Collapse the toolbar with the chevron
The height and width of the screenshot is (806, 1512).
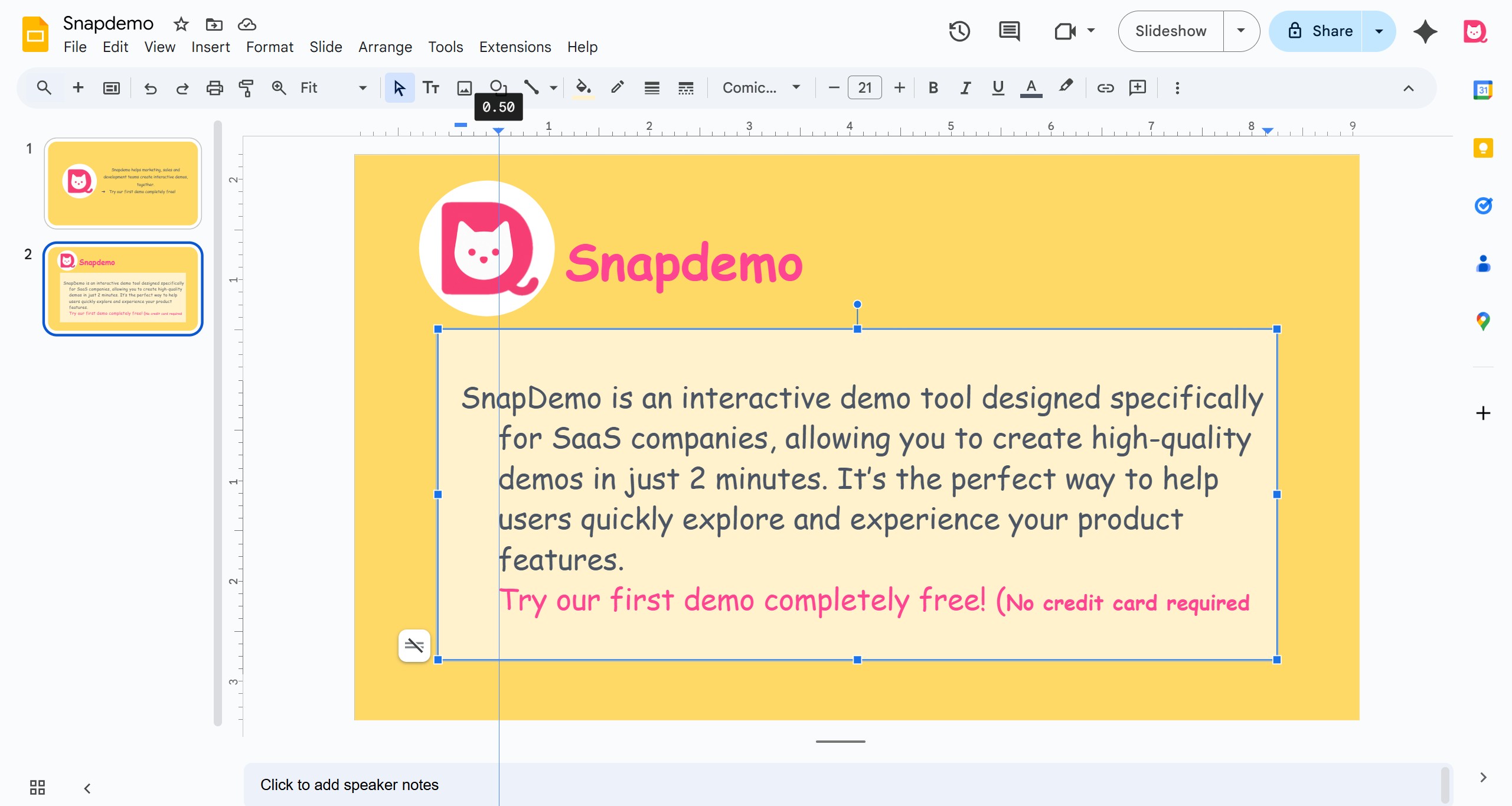point(1409,89)
